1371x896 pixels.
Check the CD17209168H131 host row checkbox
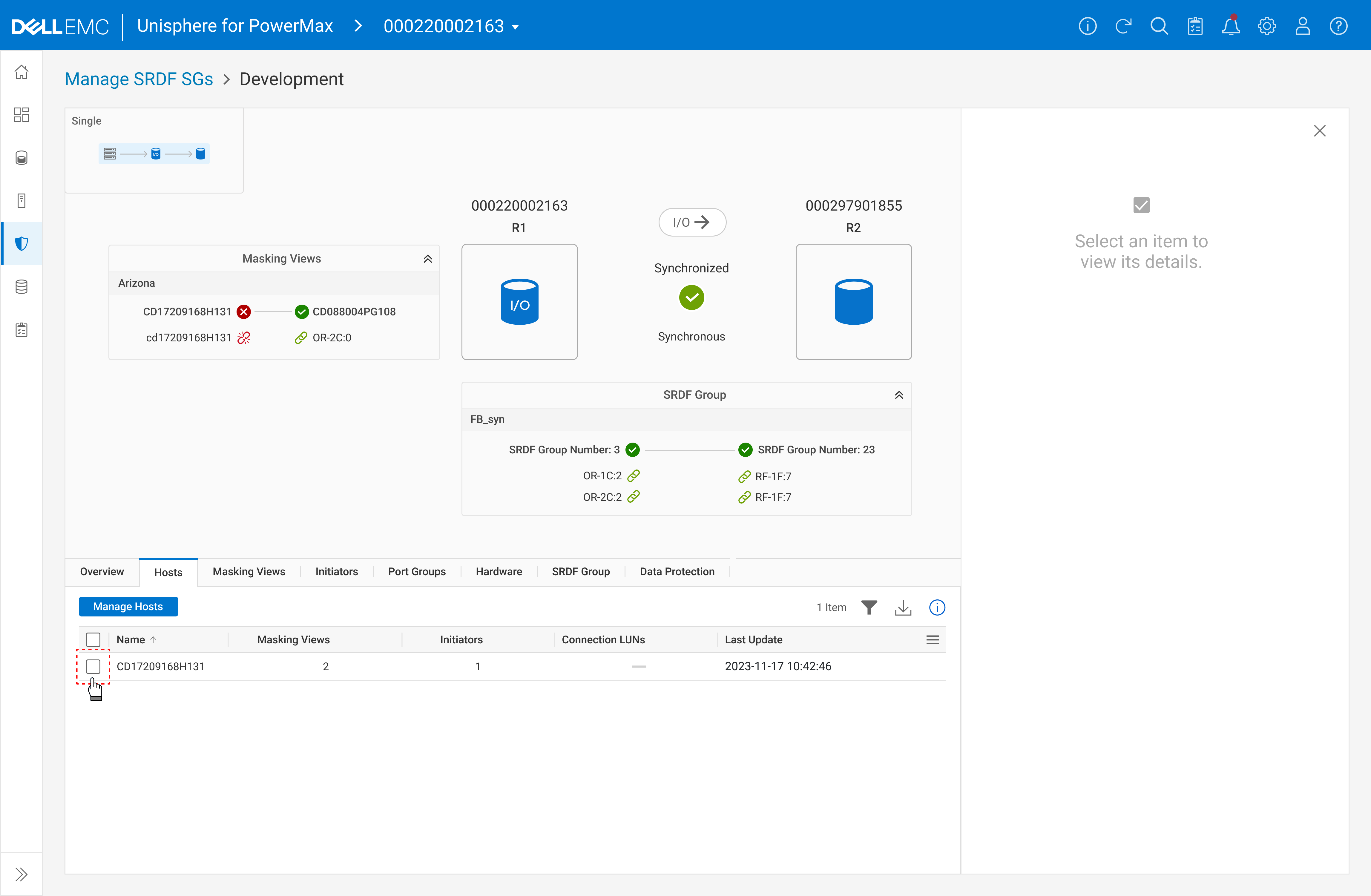93,666
